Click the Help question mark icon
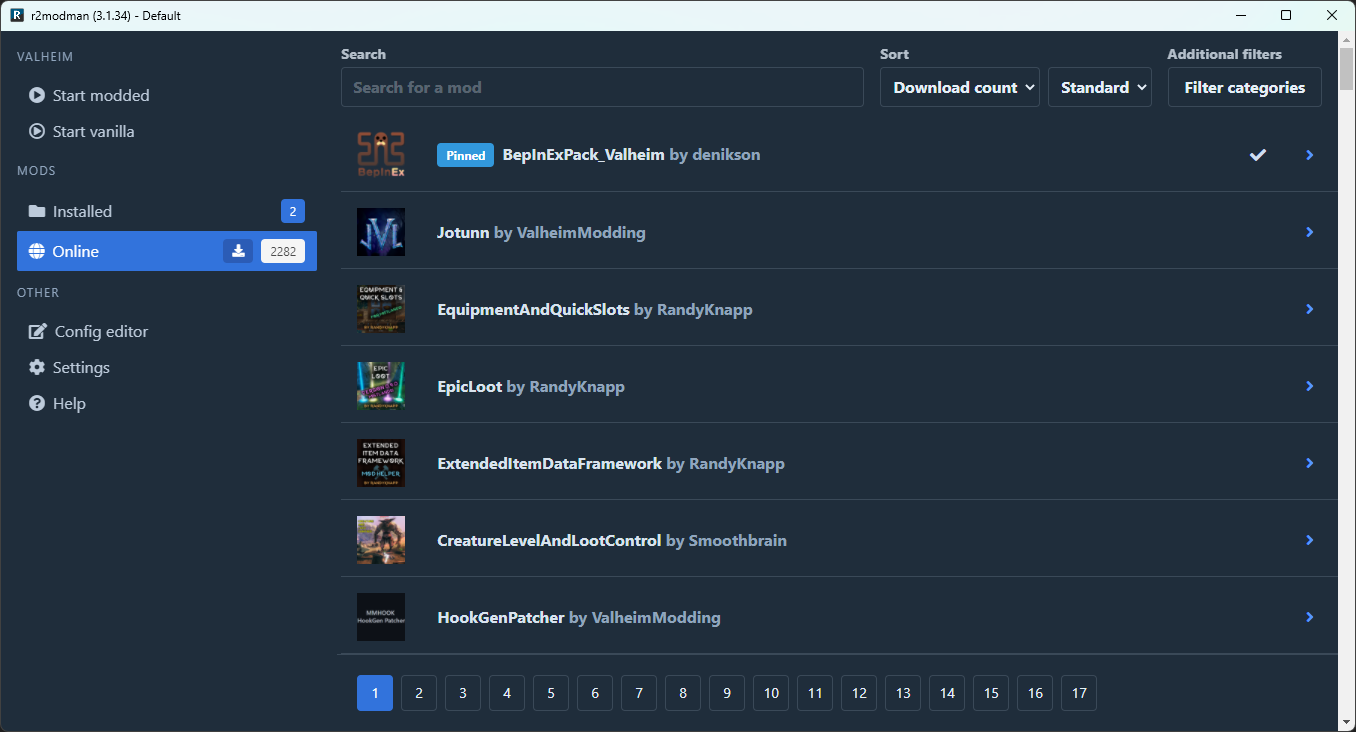The width and height of the screenshot is (1356, 732). pyautogui.click(x=37, y=404)
